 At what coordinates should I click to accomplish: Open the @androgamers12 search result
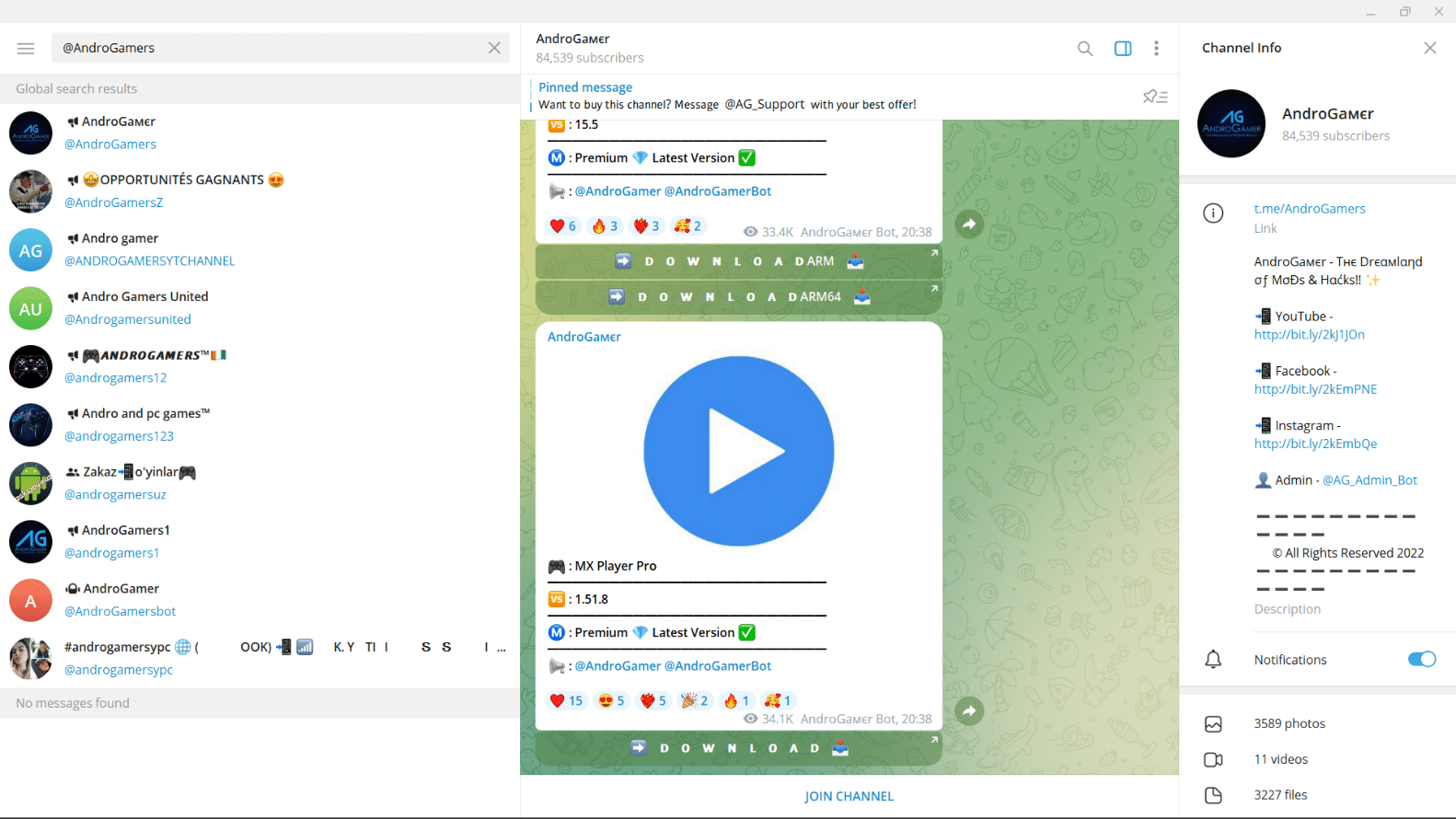point(260,366)
